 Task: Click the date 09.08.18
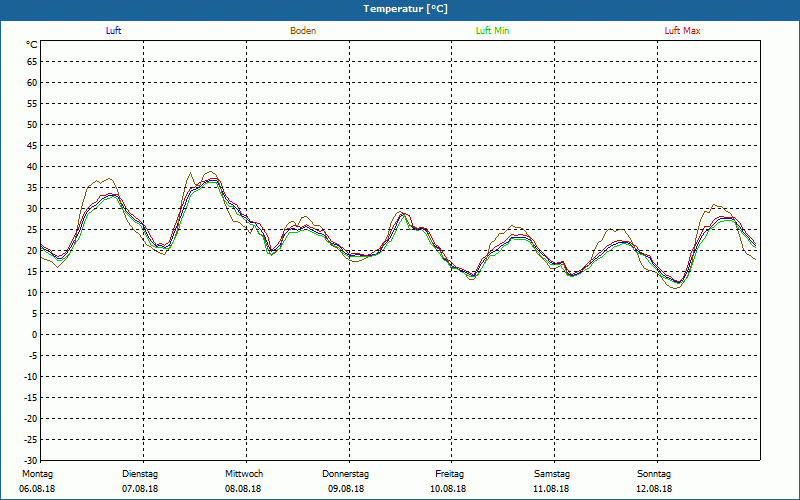pyautogui.click(x=346, y=489)
